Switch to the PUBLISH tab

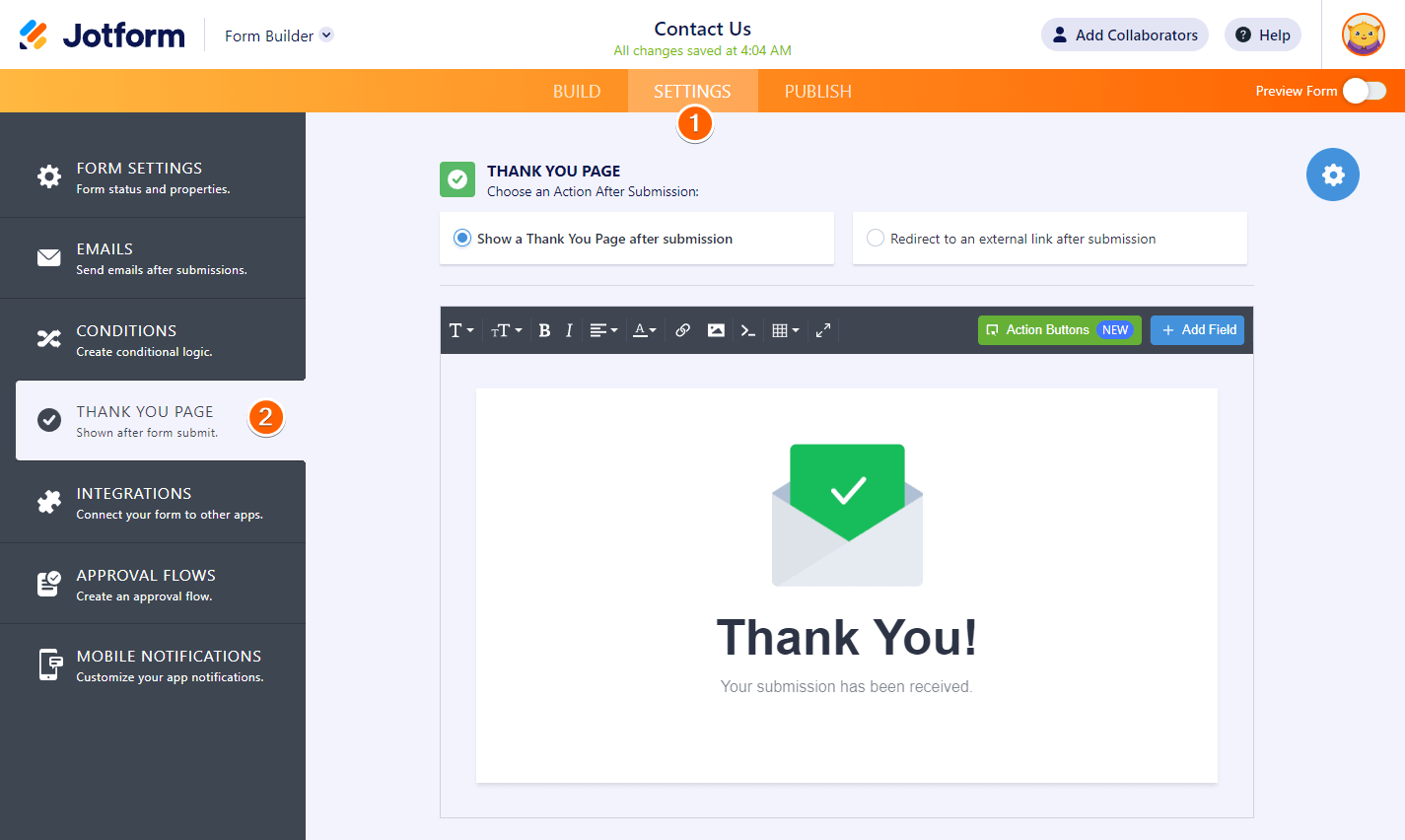tap(817, 91)
